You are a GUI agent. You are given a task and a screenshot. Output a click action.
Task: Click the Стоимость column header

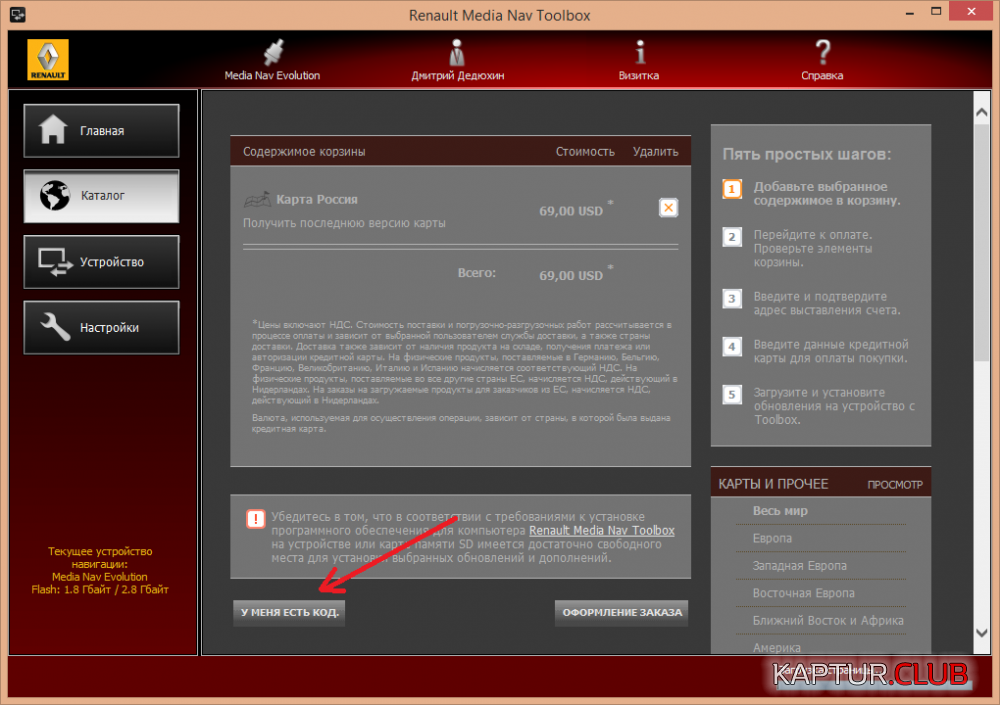click(x=585, y=152)
